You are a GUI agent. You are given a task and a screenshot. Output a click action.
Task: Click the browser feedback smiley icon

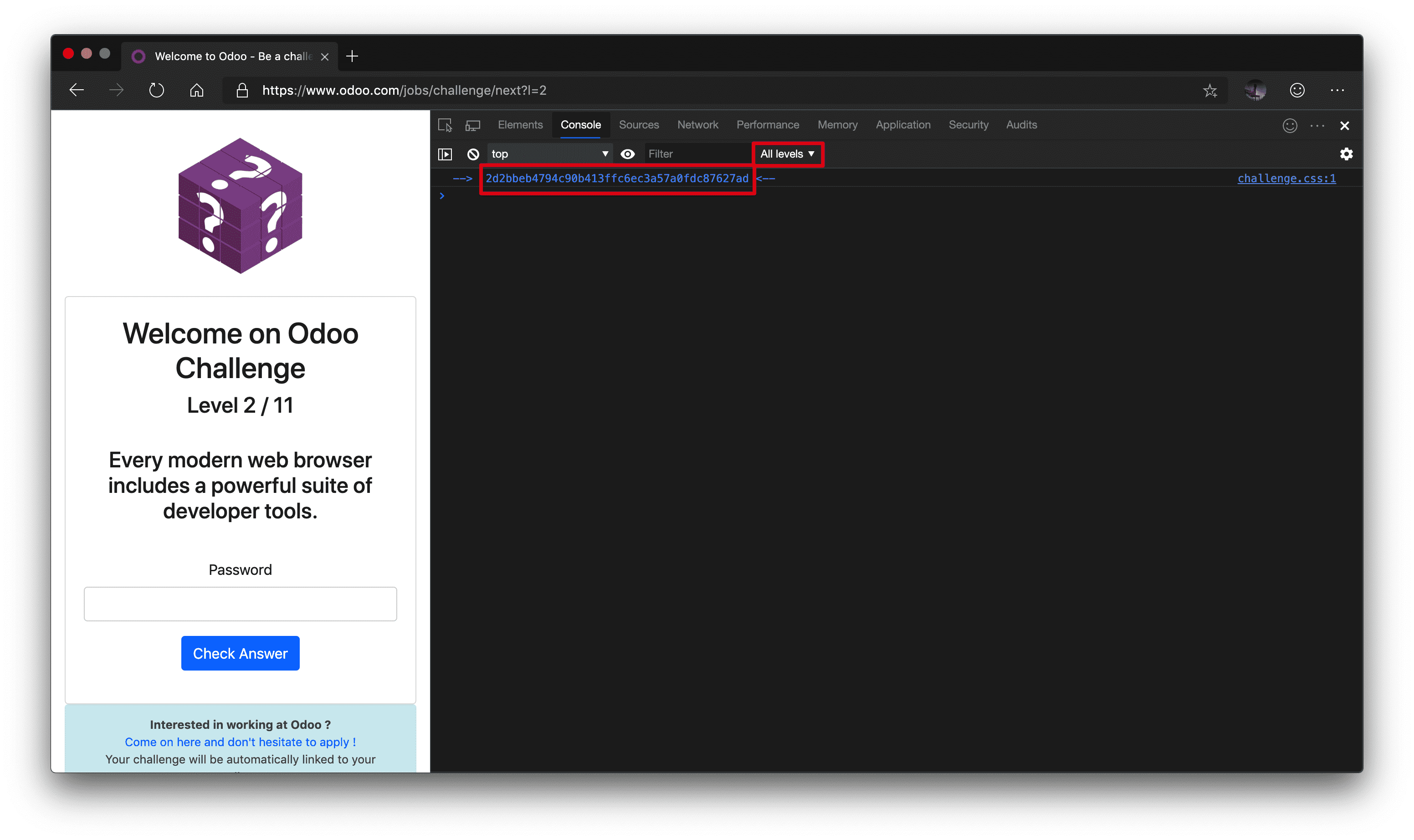(x=1297, y=90)
